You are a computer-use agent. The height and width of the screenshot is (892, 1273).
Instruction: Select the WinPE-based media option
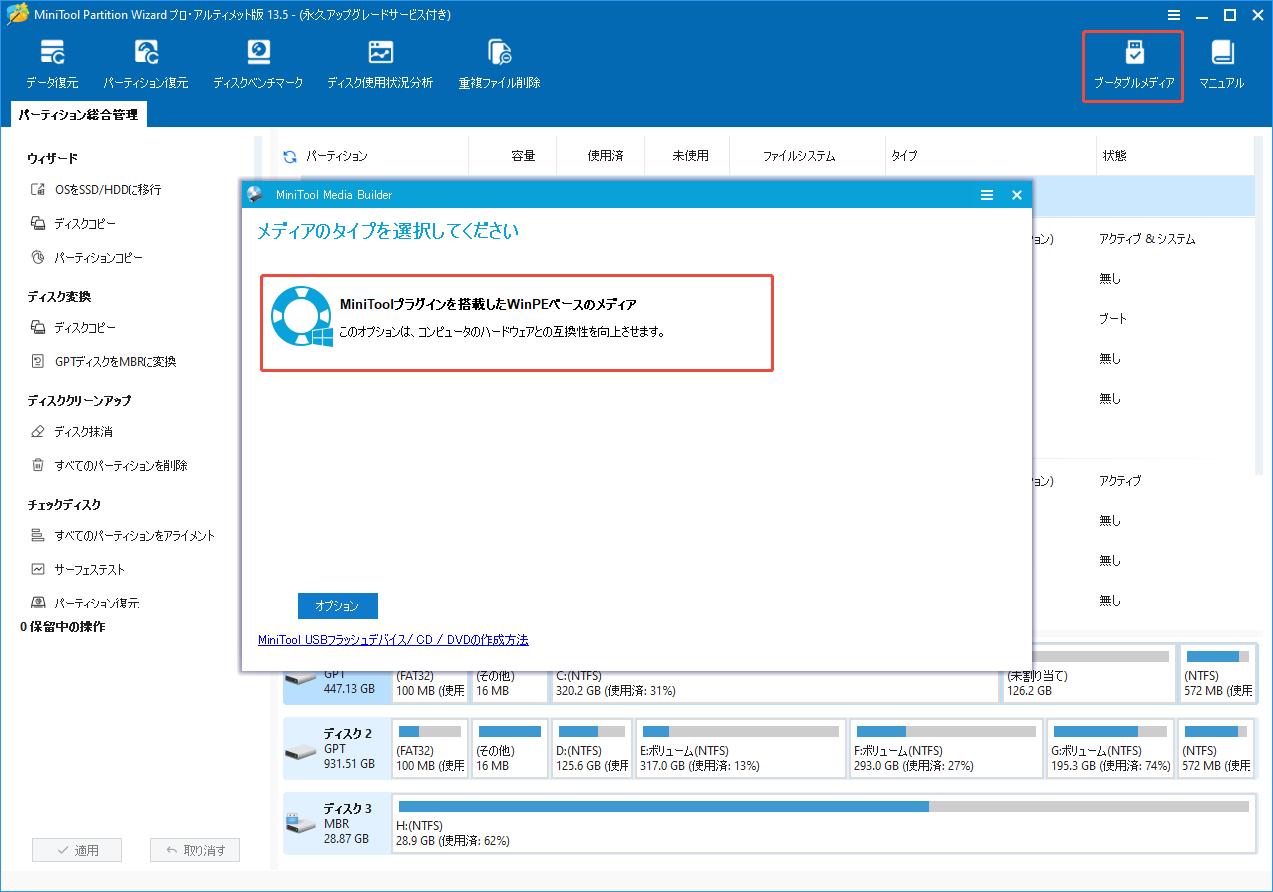coord(516,322)
